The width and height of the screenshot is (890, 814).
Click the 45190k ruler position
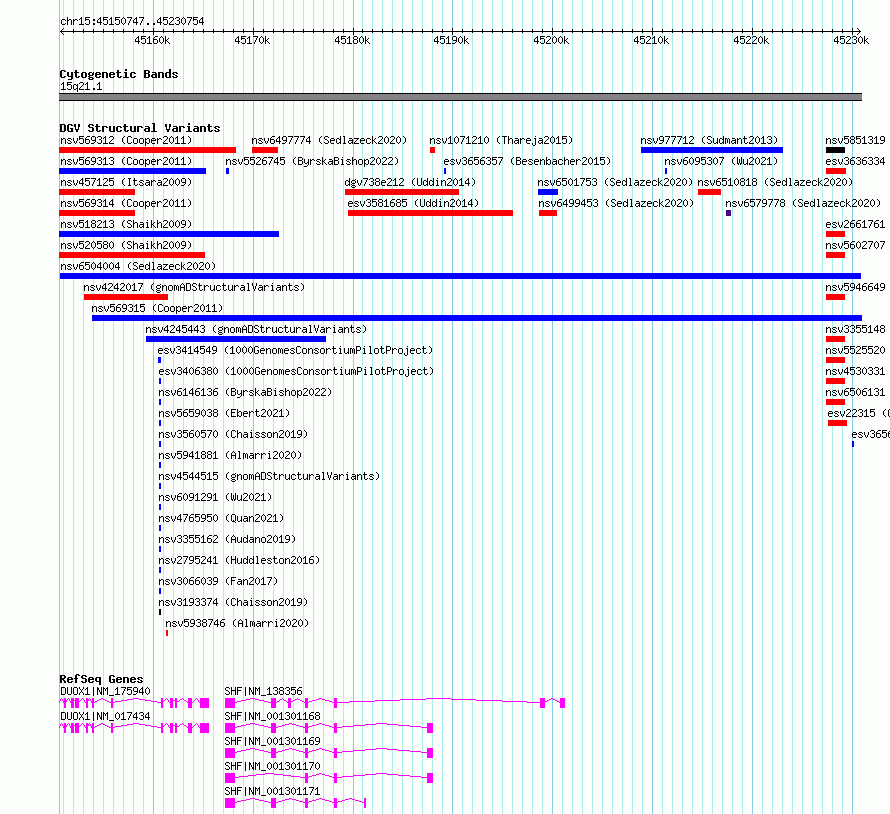point(451,40)
